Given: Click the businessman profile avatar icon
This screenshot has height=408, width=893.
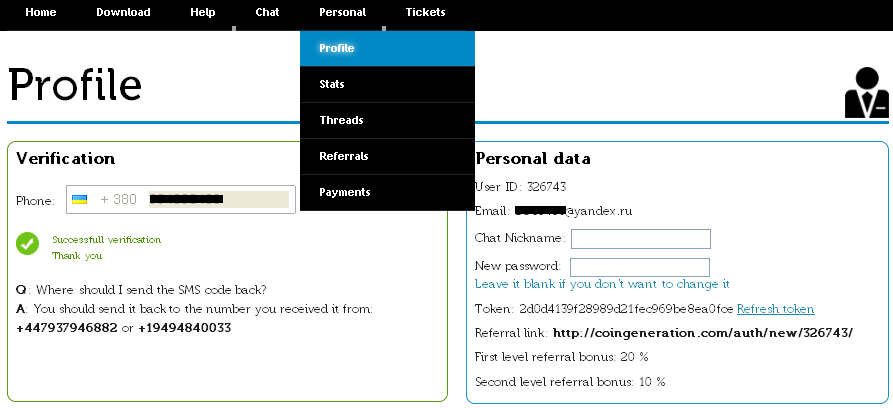Looking at the screenshot, I should pyautogui.click(x=866, y=92).
